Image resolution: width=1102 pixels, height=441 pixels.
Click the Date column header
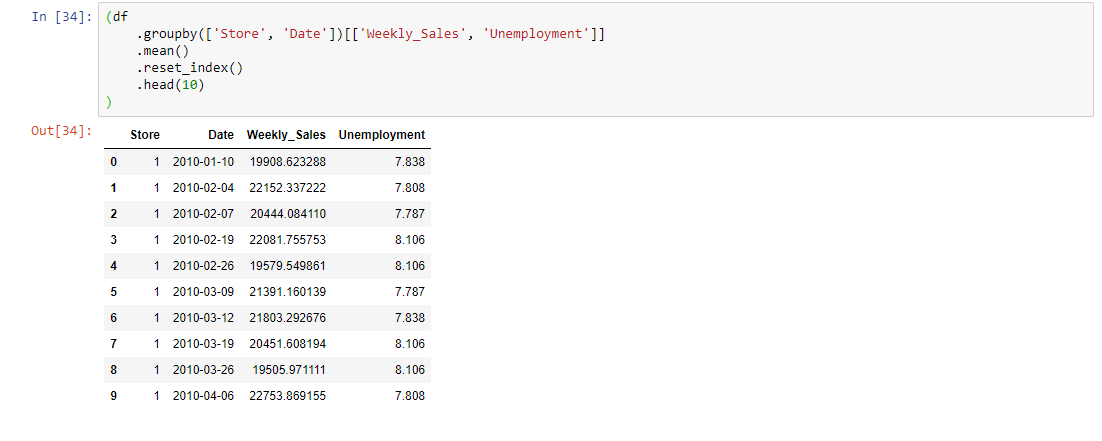tap(221, 135)
